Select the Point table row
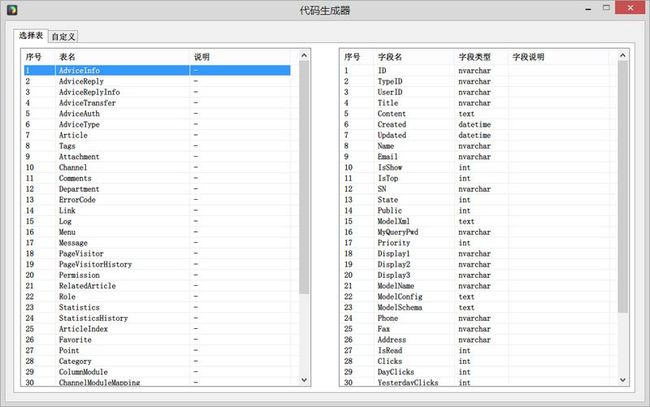The width and height of the screenshot is (650, 407). tap(157, 351)
